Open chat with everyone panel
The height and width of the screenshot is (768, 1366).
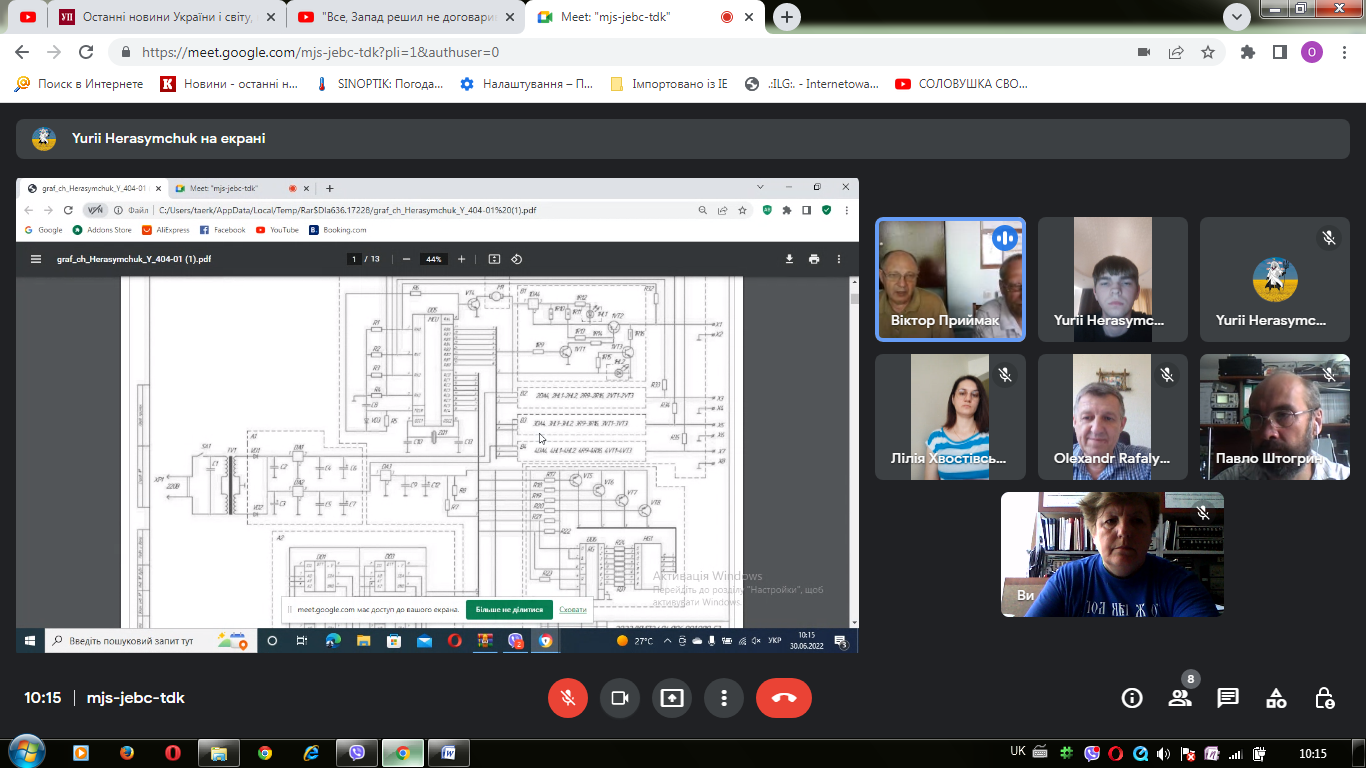pos(1228,698)
